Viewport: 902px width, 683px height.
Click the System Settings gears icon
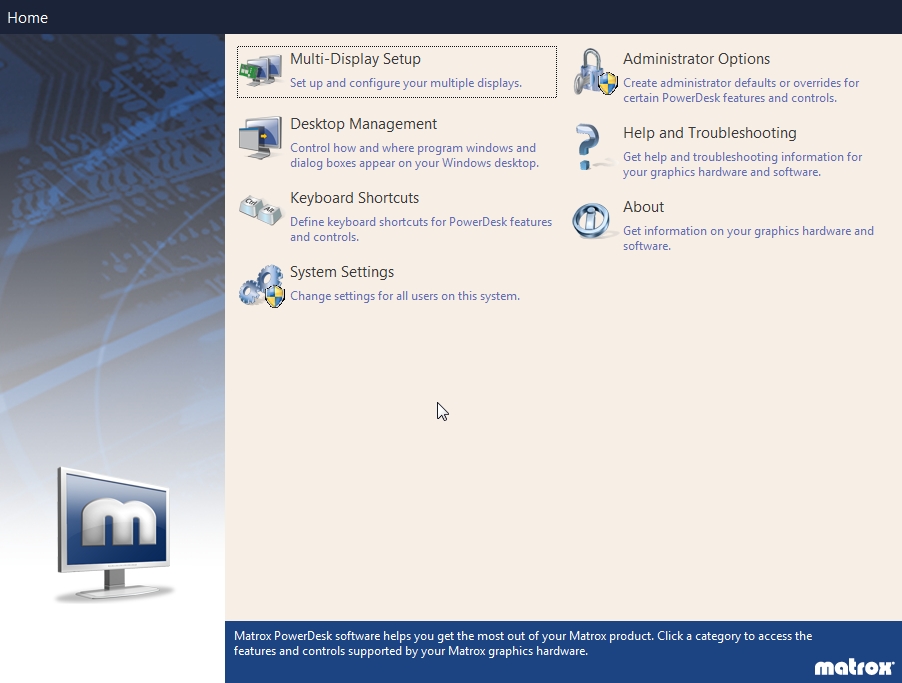pyautogui.click(x=262, y=286)
